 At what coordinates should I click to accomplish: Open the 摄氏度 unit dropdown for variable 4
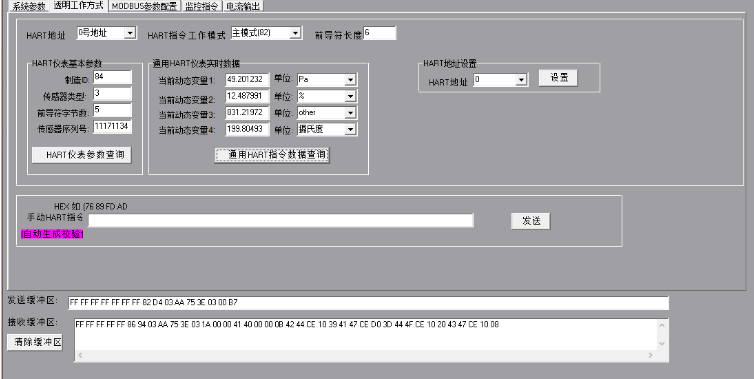[351, 129]
